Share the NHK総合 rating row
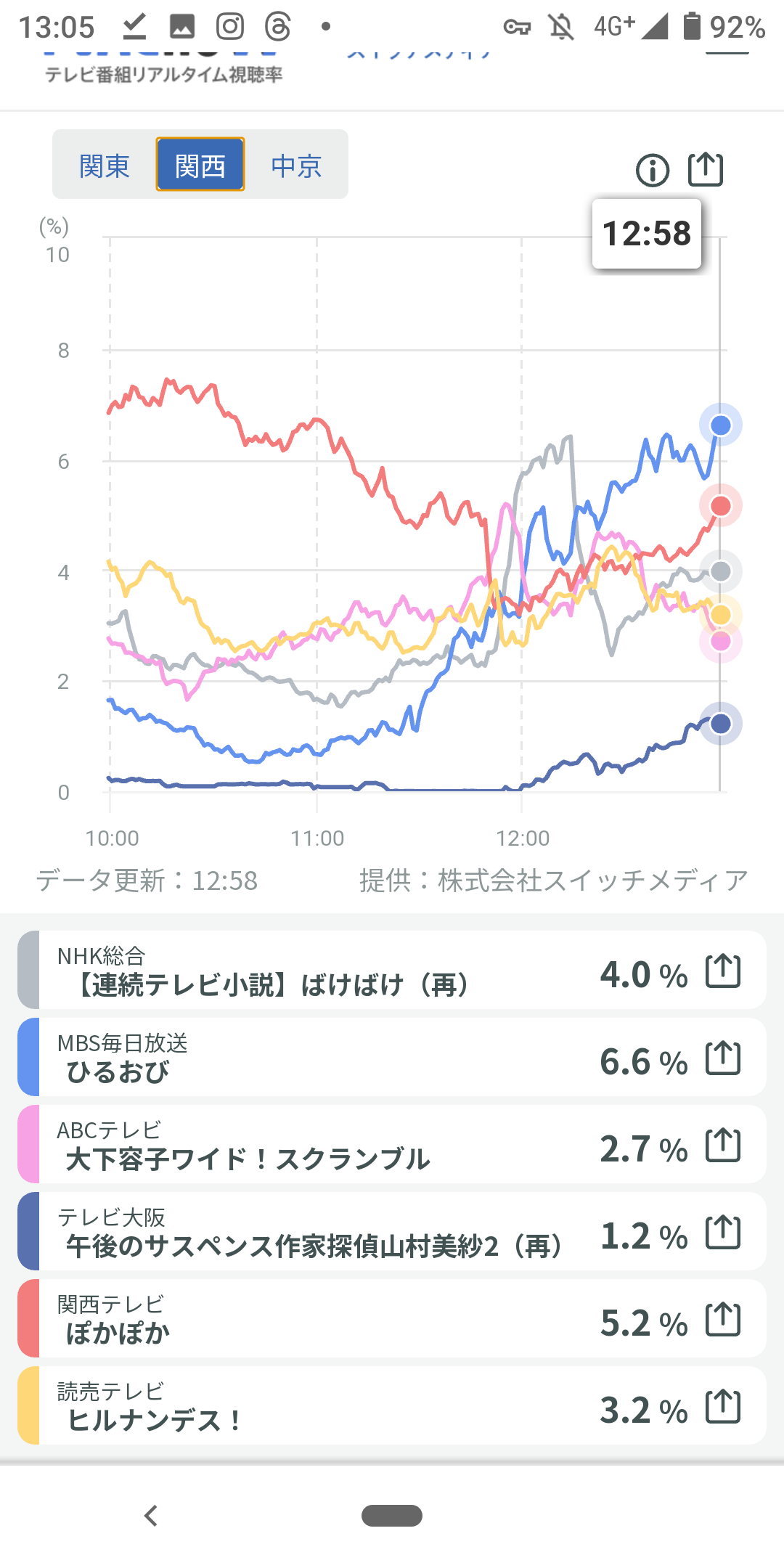 723,971
